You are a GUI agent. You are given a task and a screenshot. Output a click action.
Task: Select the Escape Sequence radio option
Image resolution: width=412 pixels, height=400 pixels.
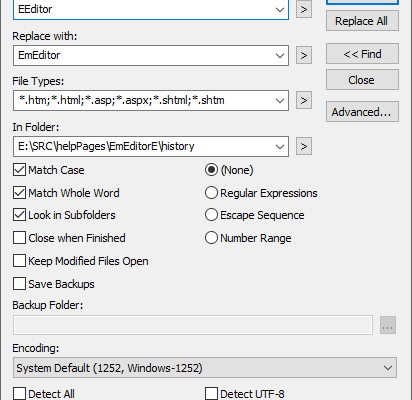point(211,215)
